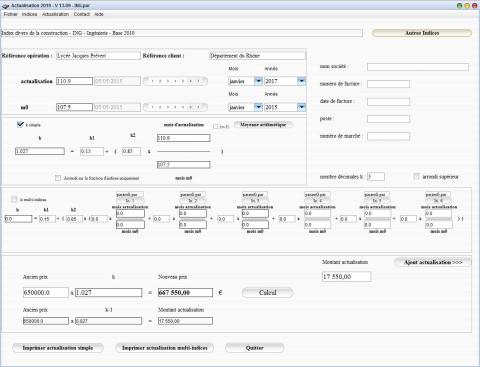Uncheck the k simple checkbox
Screen dimensions: 480x367
[x=20, y=124]
